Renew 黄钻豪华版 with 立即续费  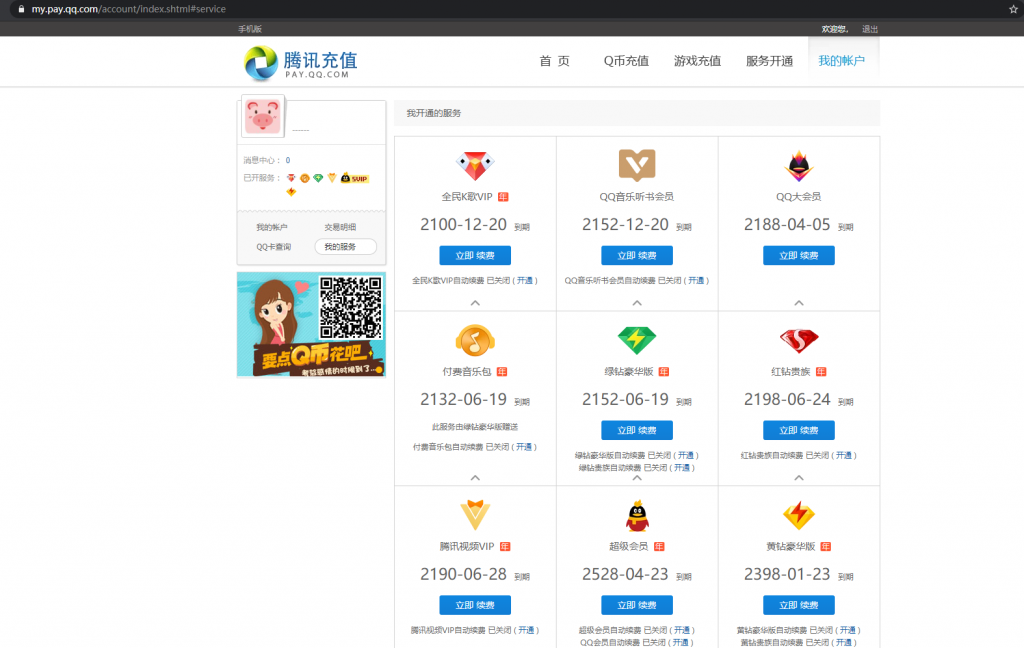coord(799,605)
